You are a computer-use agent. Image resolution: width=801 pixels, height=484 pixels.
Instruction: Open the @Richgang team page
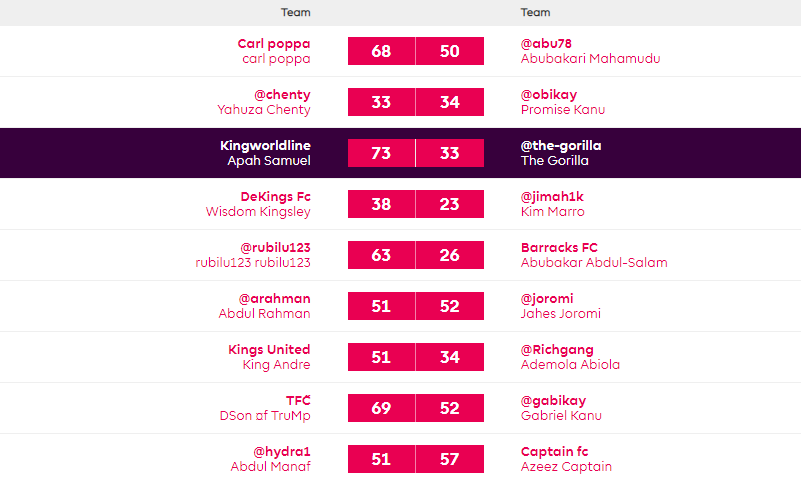557,350
